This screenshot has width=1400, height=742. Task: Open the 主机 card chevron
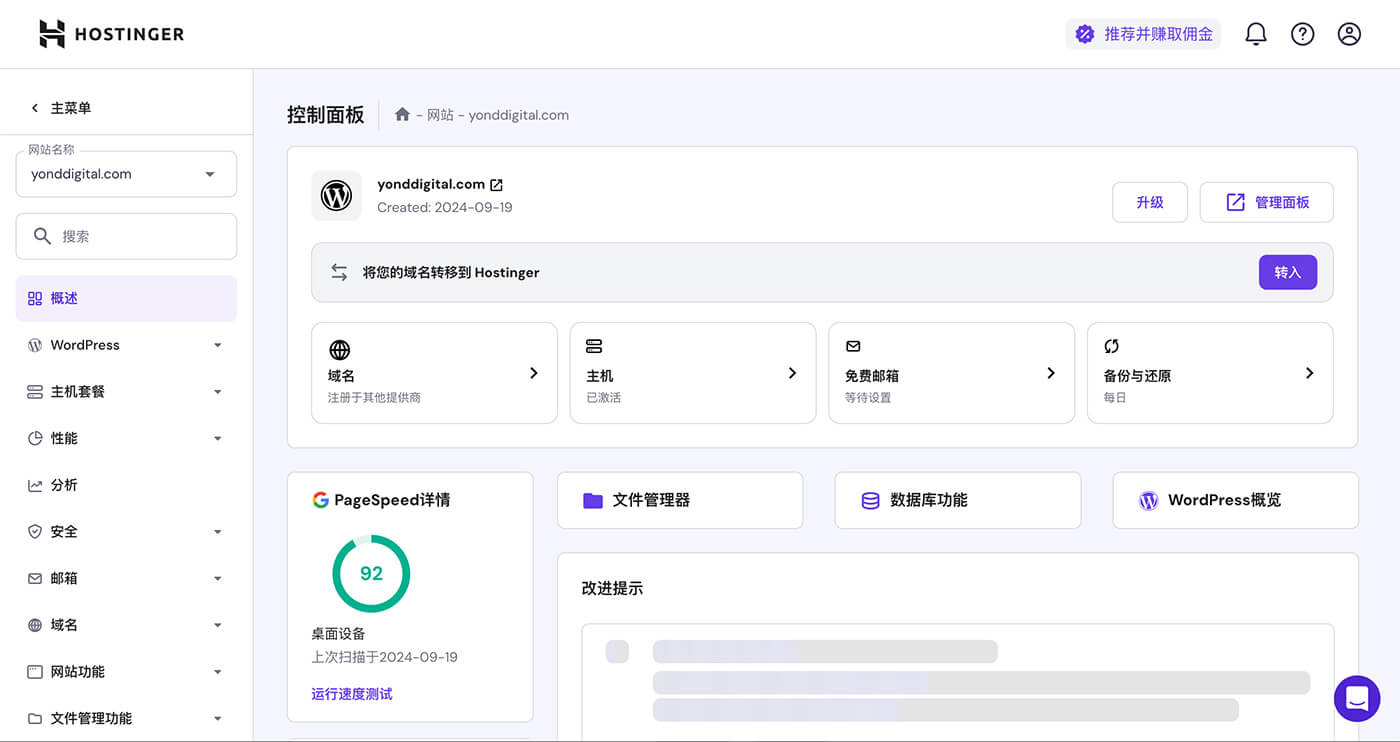point(792,373)
